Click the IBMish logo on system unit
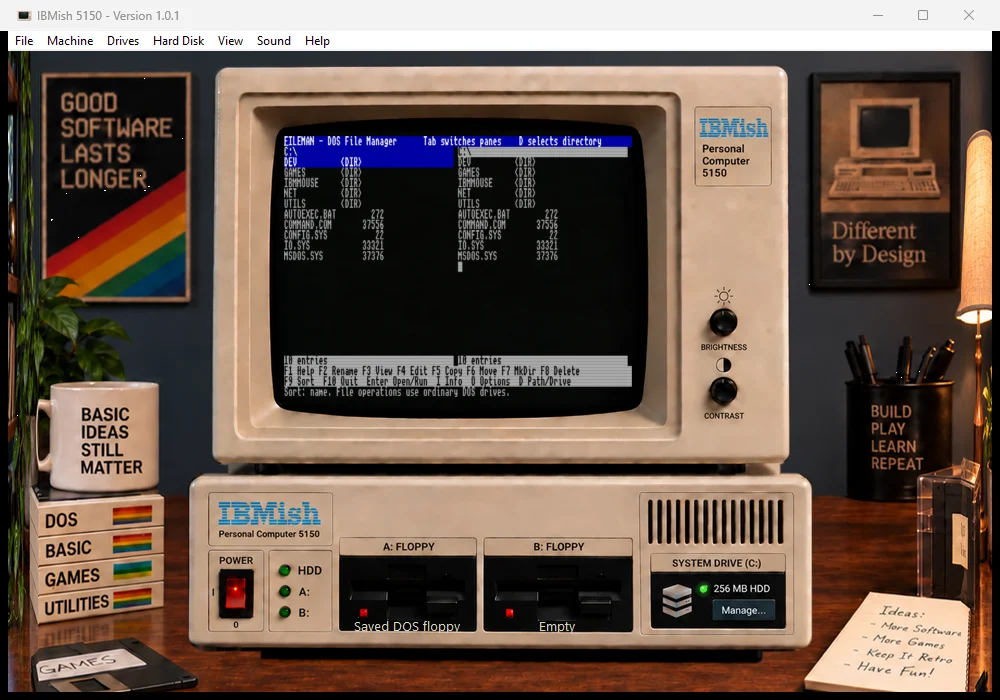Viewport: 1000px width, 700px height. click(269, 513)
